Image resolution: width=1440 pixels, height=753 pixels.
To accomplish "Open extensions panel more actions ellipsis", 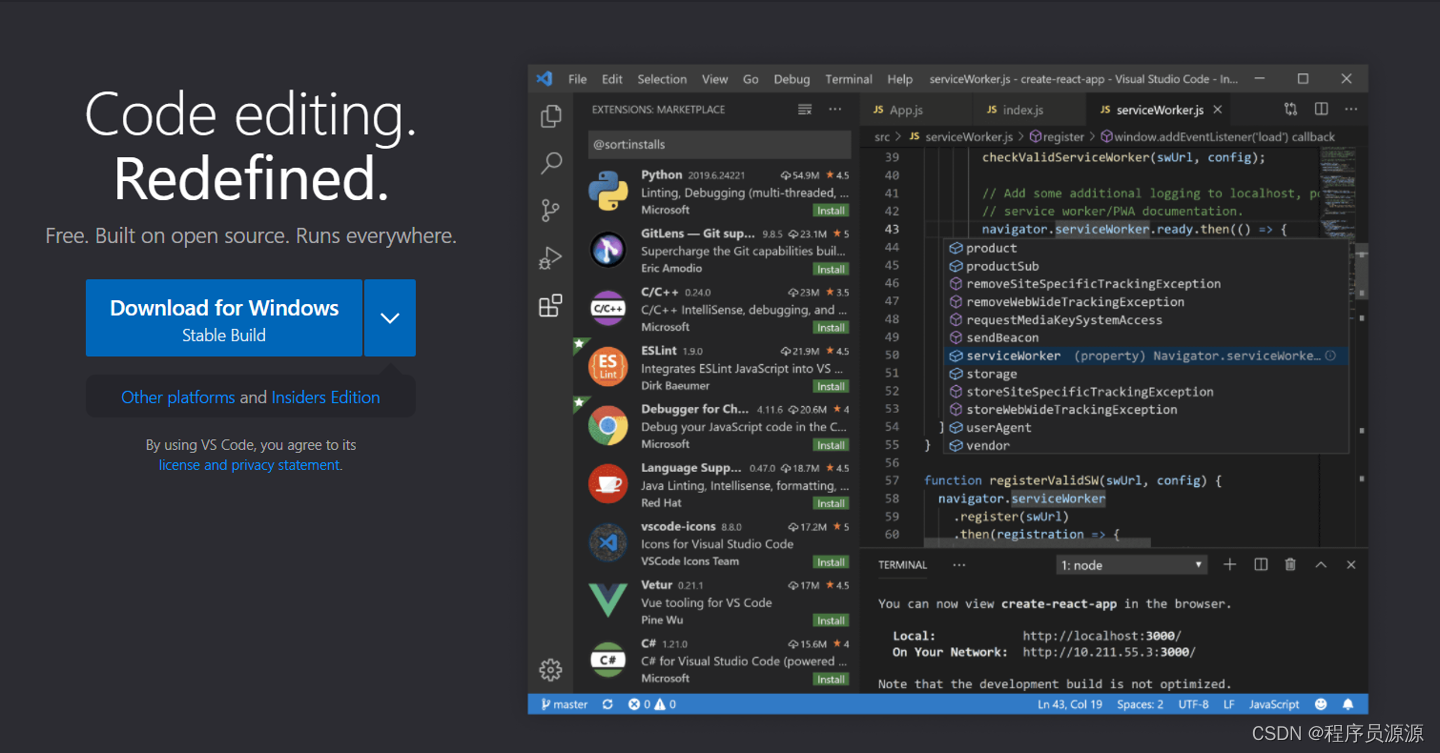I will pyautogui.click(x=835, y=110).
